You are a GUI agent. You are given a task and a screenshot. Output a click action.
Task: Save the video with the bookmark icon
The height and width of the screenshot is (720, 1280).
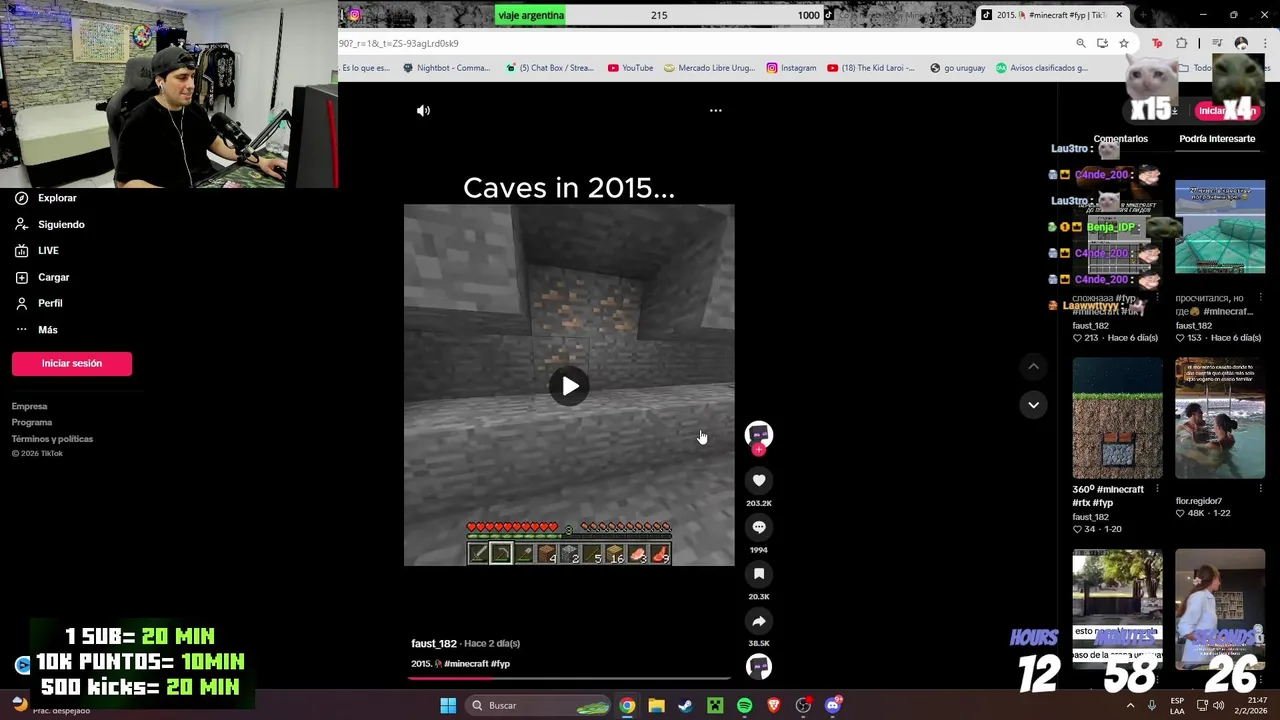click(759, 574)
